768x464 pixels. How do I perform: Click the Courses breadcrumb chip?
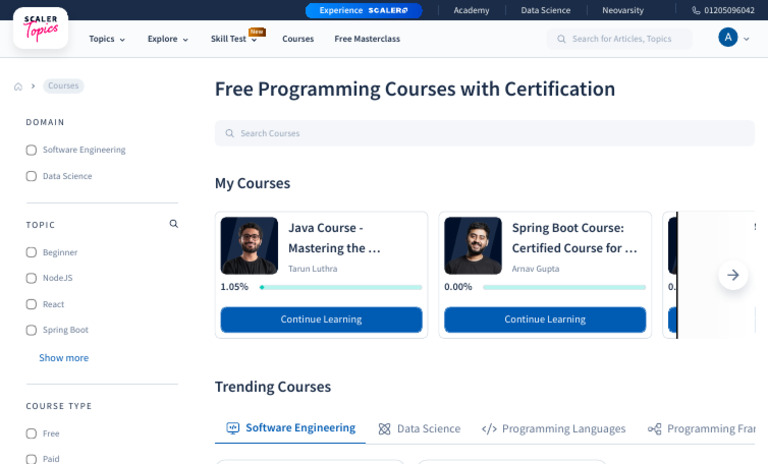[x=63, y=86]
